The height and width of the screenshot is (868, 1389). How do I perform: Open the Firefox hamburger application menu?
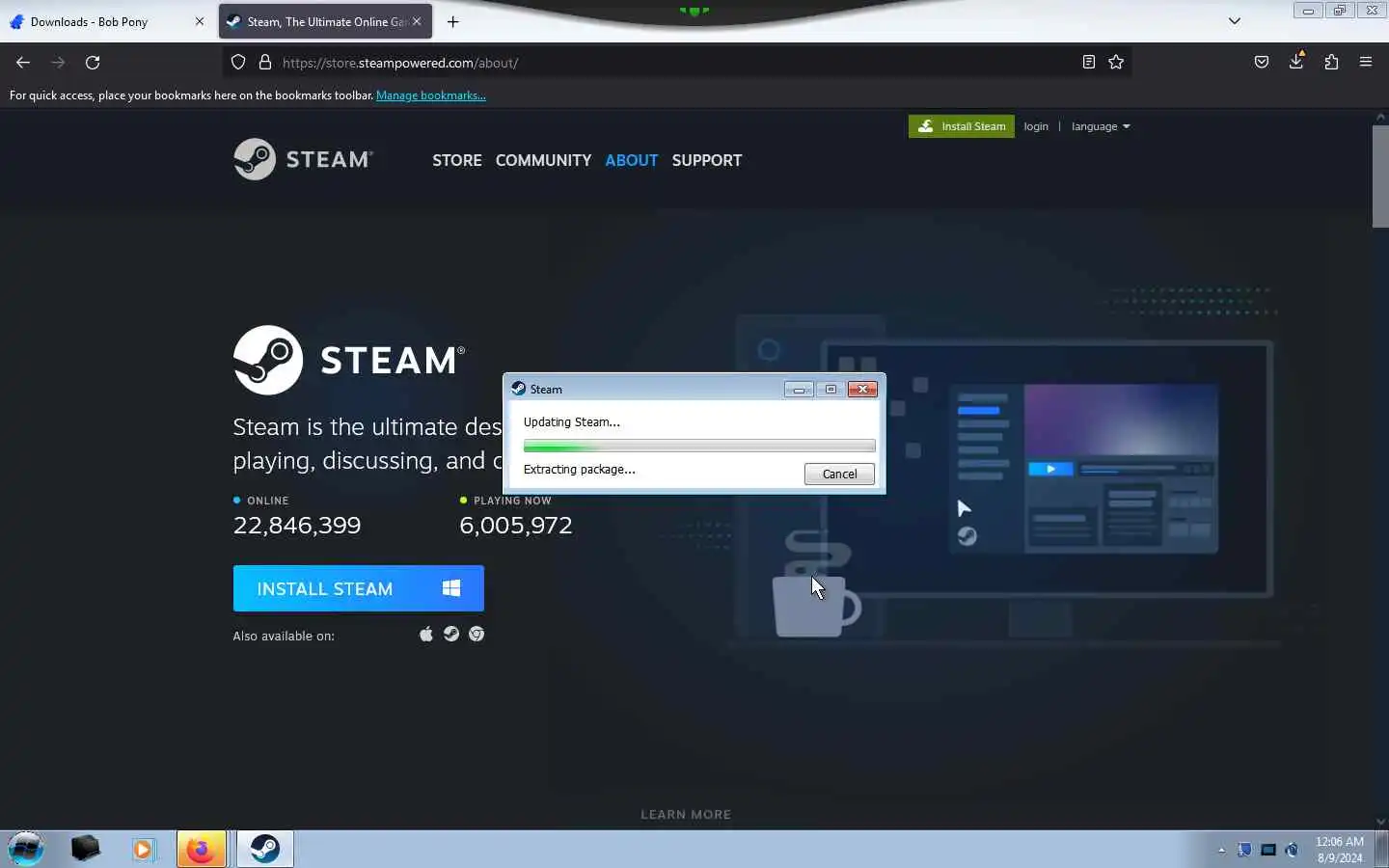pos(1366,63)
